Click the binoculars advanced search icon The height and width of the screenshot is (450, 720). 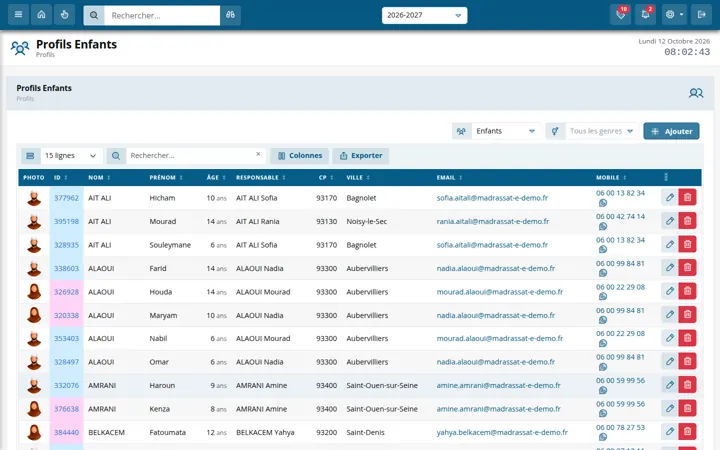(x=231, y=15)
